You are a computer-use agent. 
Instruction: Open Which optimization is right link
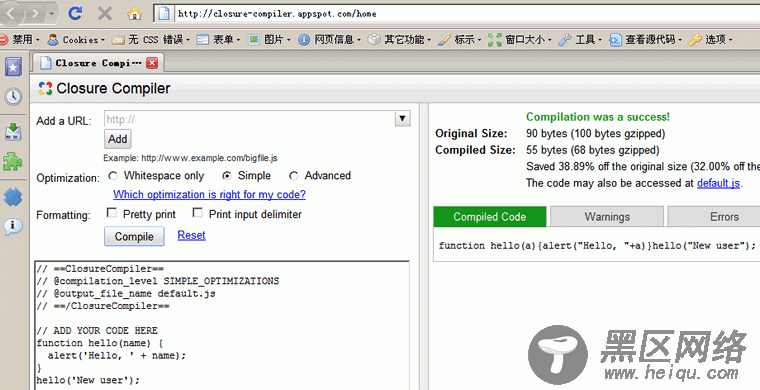[209, 195]
